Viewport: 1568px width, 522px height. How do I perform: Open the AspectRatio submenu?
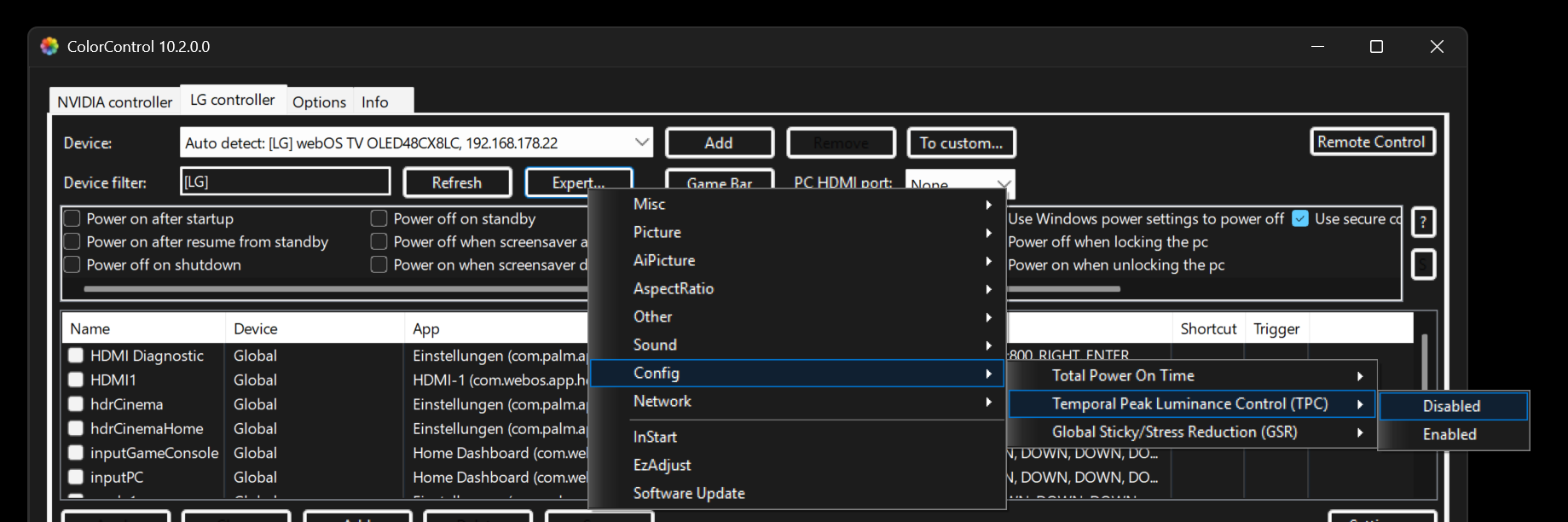[797, 288]
